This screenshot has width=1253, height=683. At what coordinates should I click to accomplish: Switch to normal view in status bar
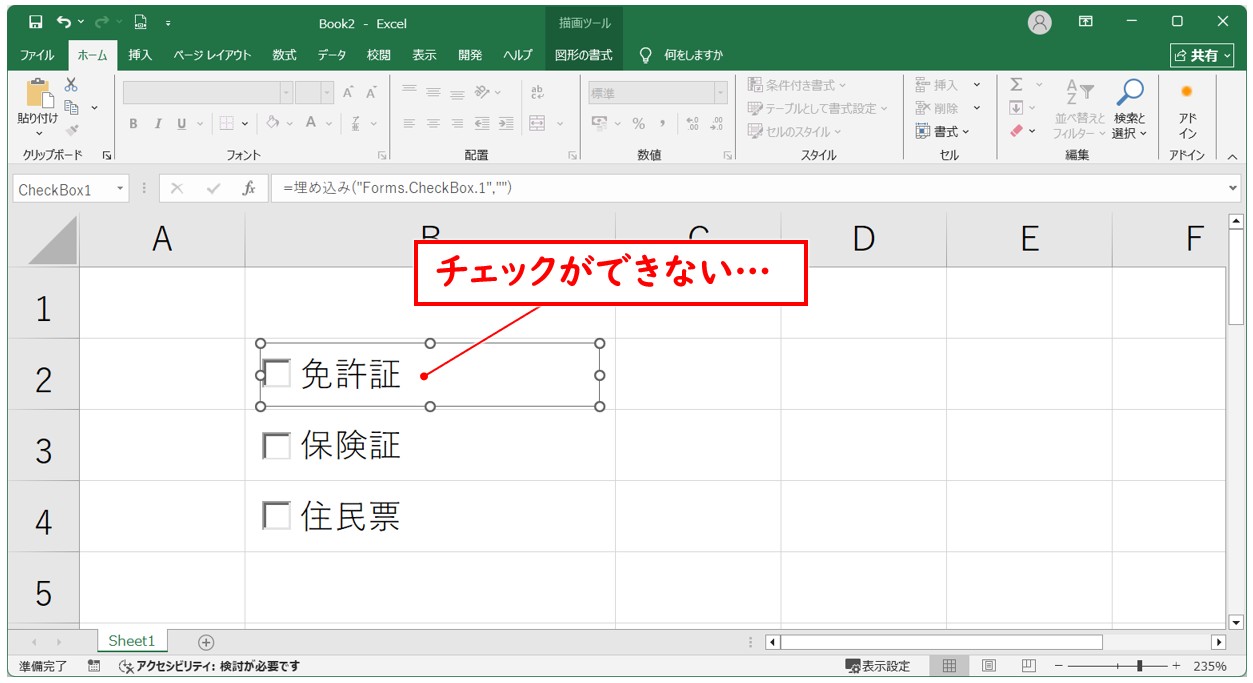pyautogui.click(x=949, y=666)
